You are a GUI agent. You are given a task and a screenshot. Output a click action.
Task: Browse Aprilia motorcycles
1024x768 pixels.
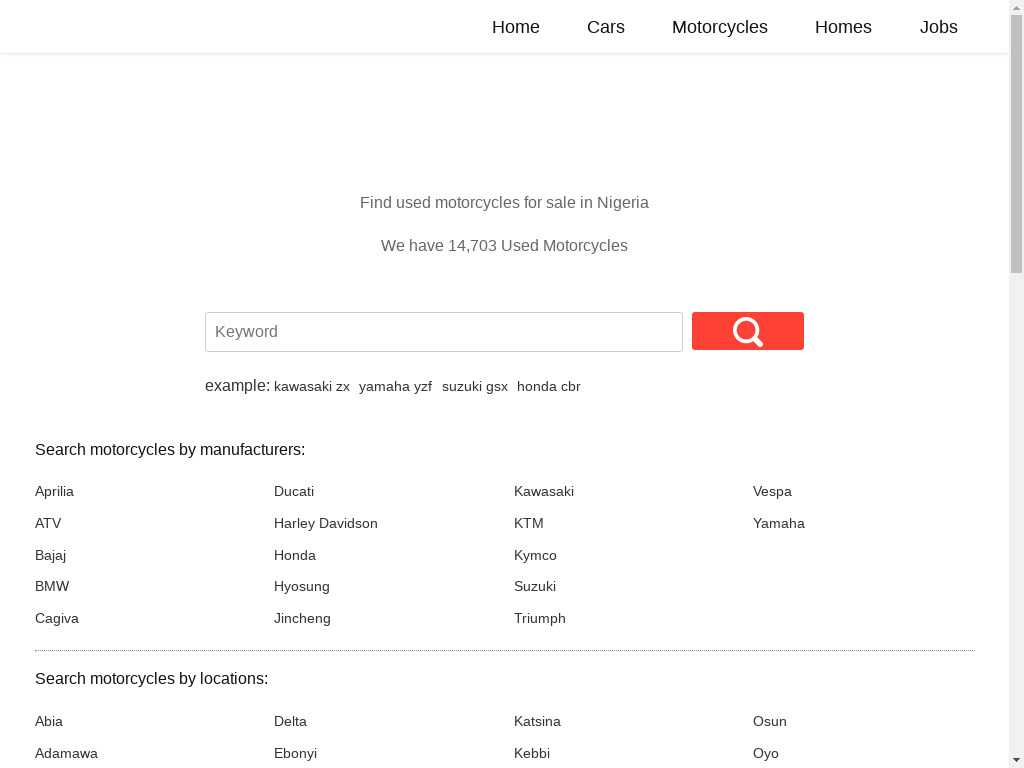coord(54,491)
